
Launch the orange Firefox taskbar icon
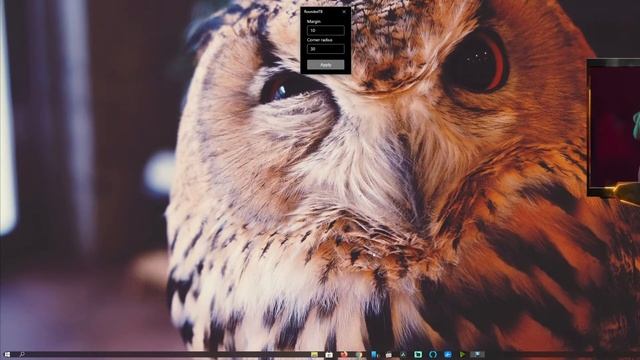344,355
